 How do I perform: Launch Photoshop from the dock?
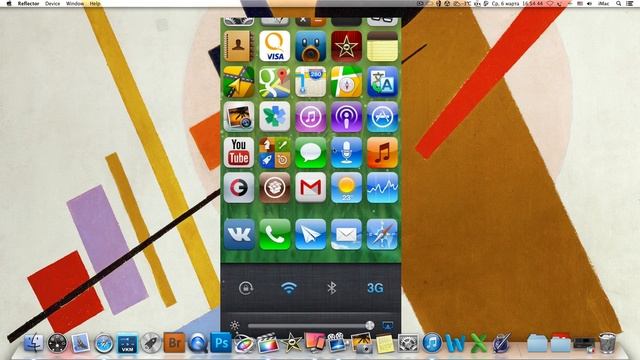point(221,342)
